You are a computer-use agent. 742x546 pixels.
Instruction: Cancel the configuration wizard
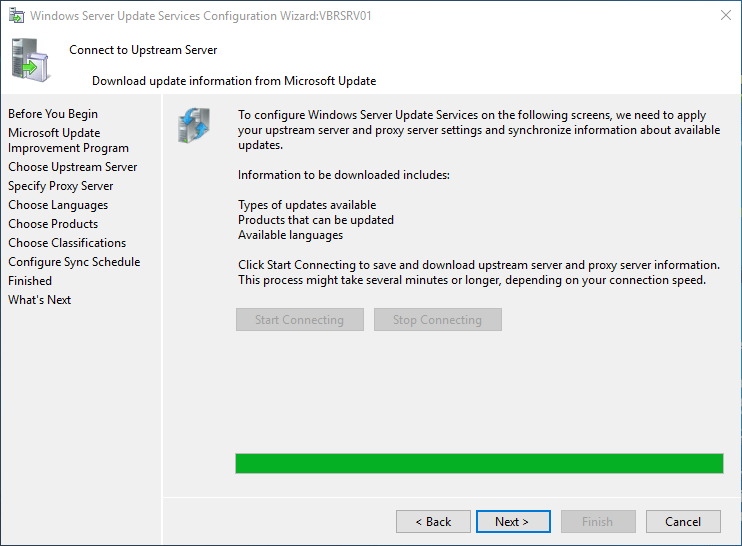point(683,521)
